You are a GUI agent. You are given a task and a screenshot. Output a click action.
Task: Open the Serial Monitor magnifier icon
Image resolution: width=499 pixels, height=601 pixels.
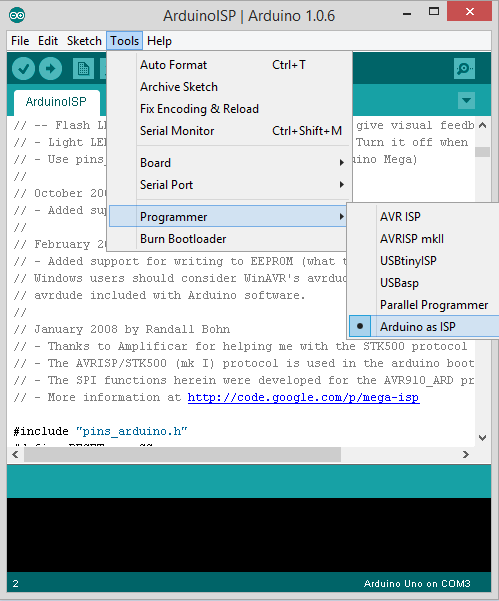pos(464,69)
